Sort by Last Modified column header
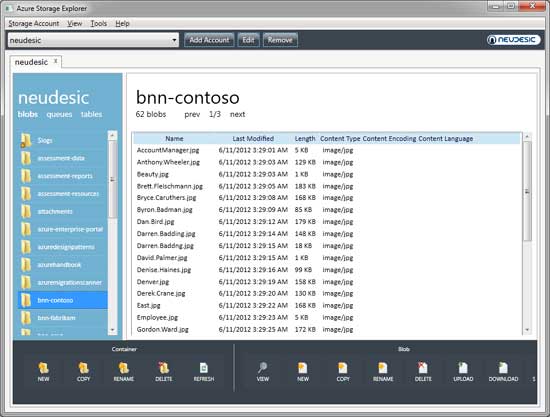550x417 pixels. click(x=253, y=139)
